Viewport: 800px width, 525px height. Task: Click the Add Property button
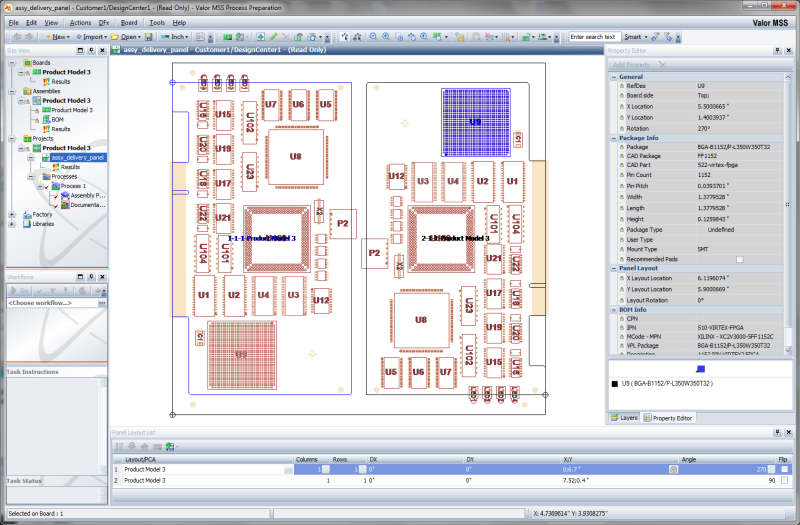(x=631, y=65)
